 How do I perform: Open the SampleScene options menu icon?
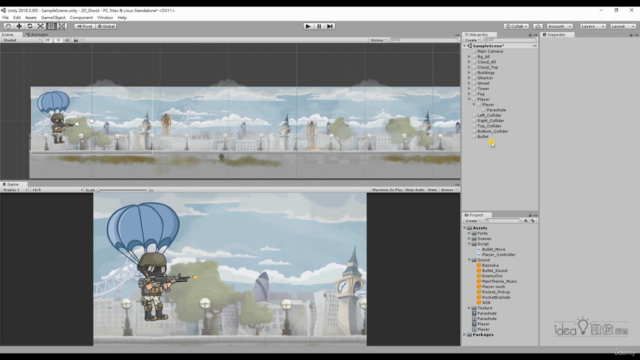pos(534,46)
